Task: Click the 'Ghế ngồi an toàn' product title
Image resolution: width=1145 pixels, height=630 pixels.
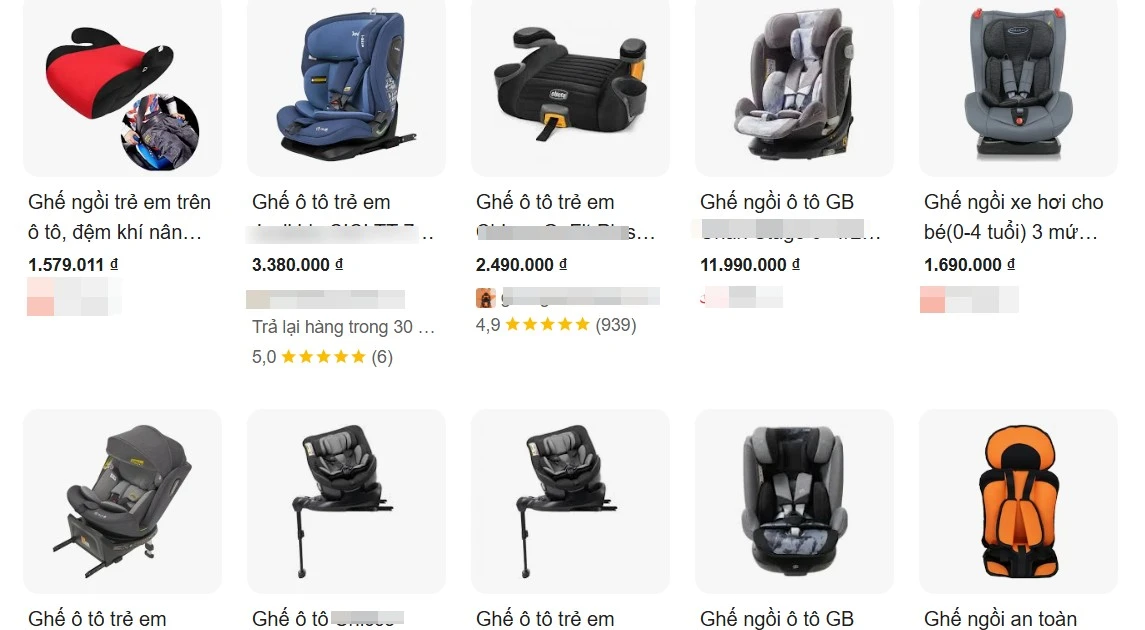Action: pyautogui.click(x=1000, y=619)
